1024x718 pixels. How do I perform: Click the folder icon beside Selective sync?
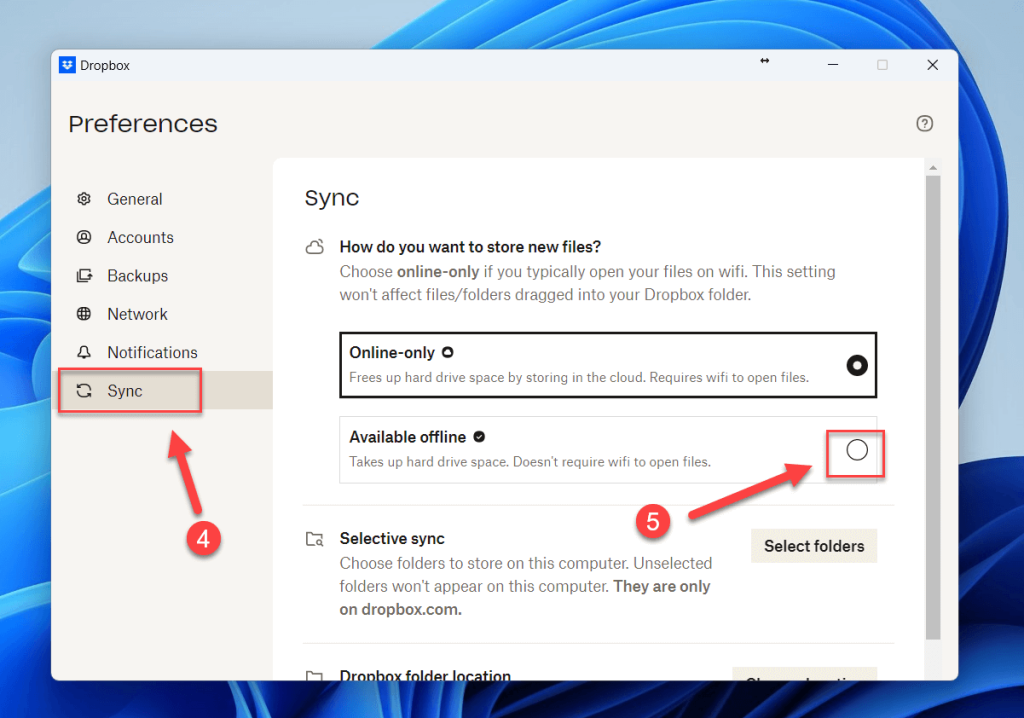[315, 539]
